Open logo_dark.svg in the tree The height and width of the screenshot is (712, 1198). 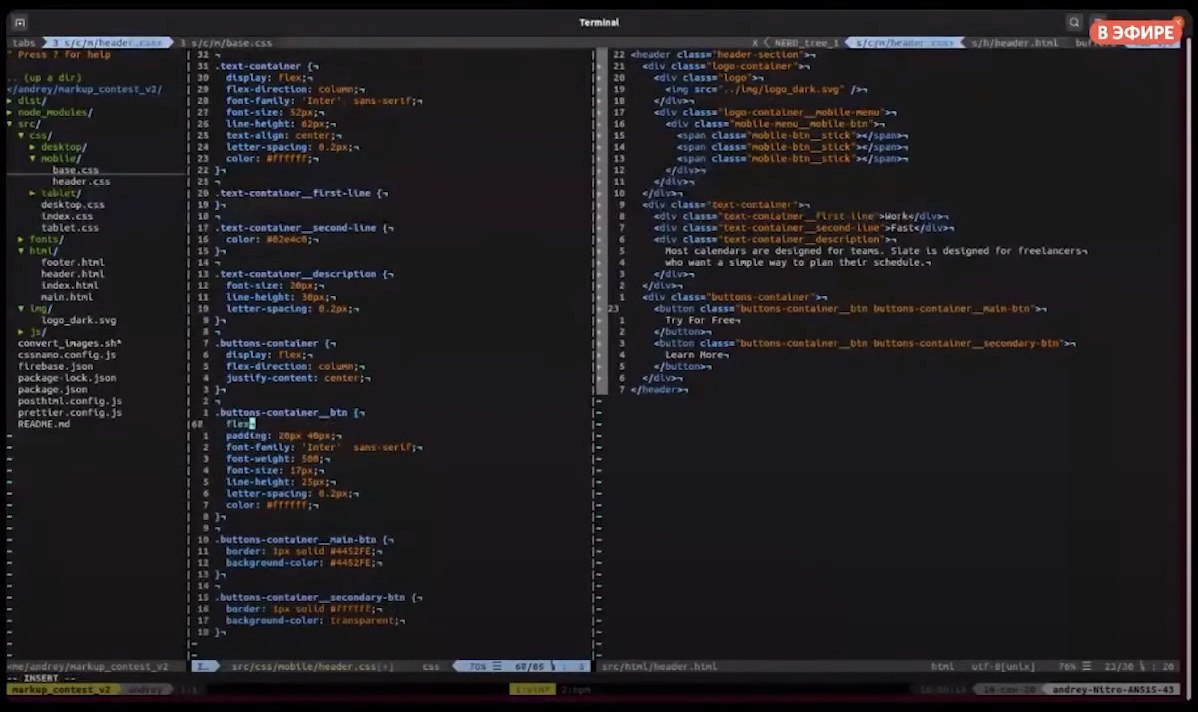[x=78, y=320]
